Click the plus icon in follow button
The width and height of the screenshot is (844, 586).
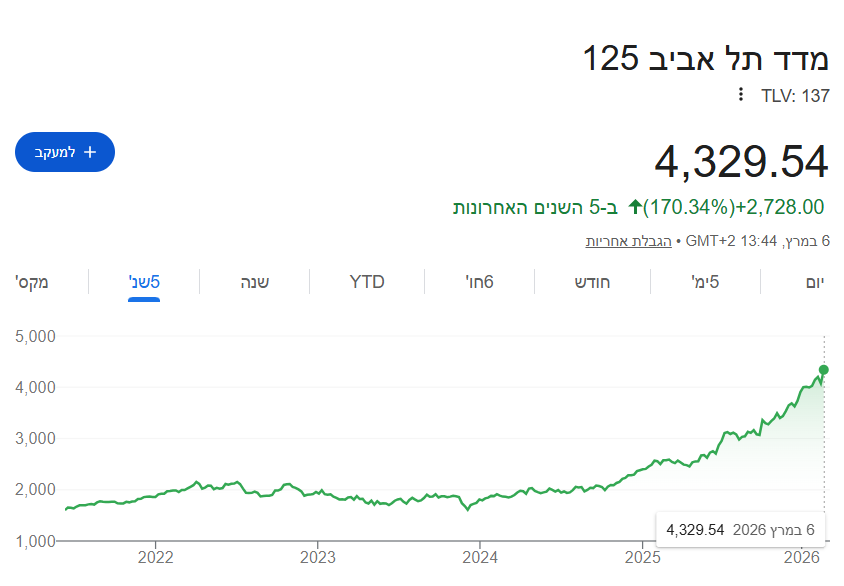point(90,152)
